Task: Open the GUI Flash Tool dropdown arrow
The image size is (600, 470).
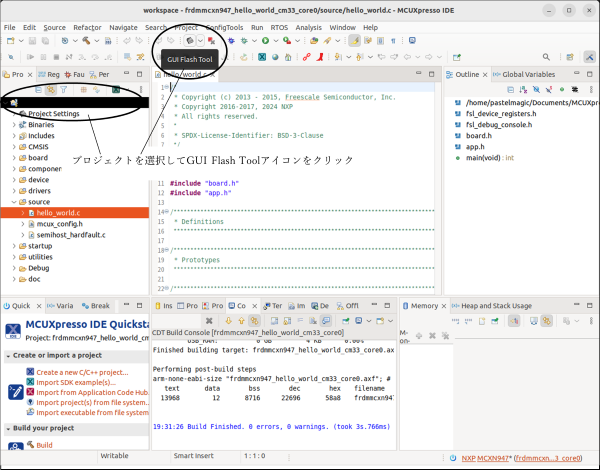Action: tap(201, 41)
